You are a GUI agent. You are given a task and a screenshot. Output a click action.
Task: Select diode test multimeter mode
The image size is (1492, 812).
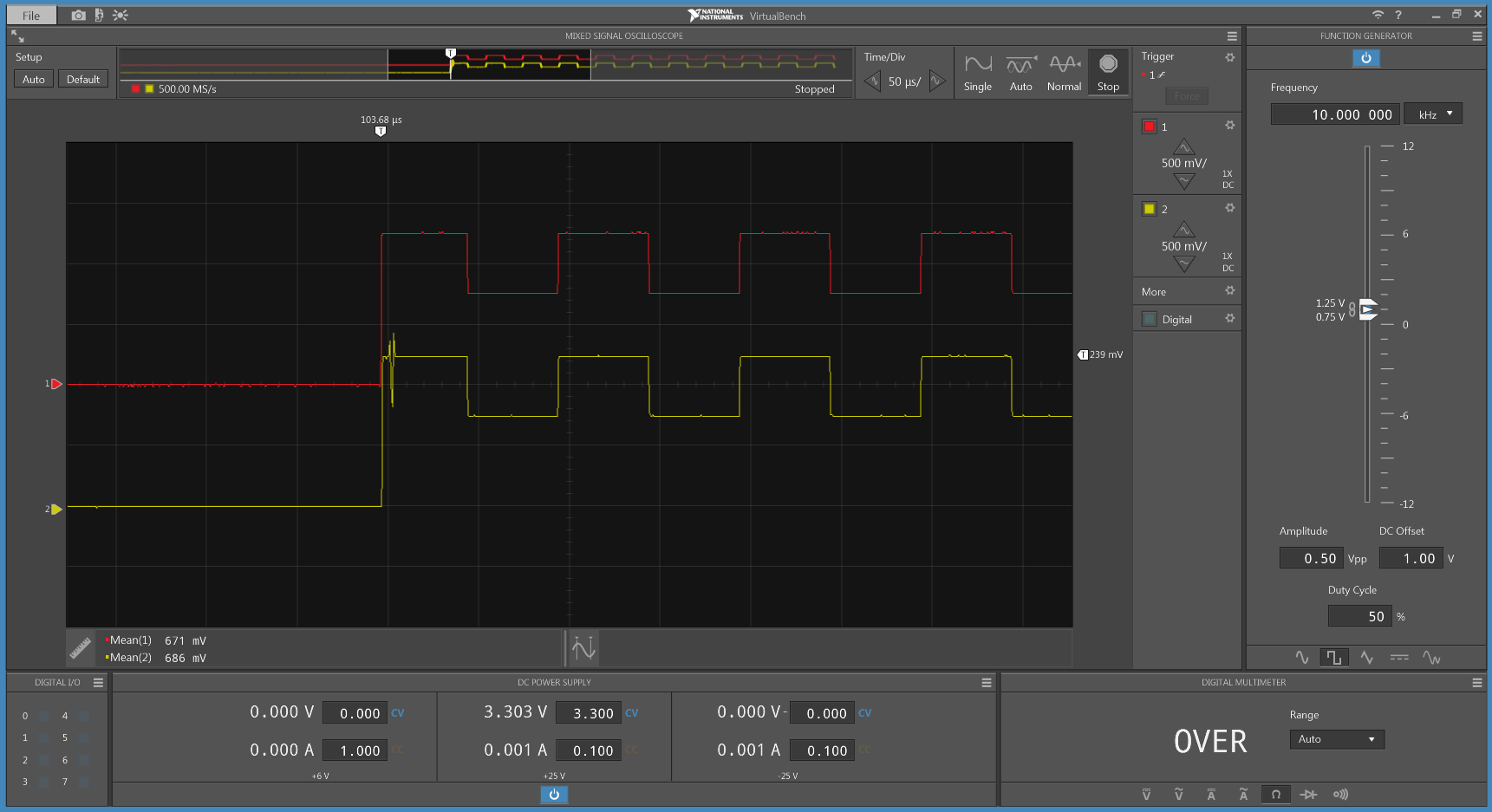(1308, 795)
